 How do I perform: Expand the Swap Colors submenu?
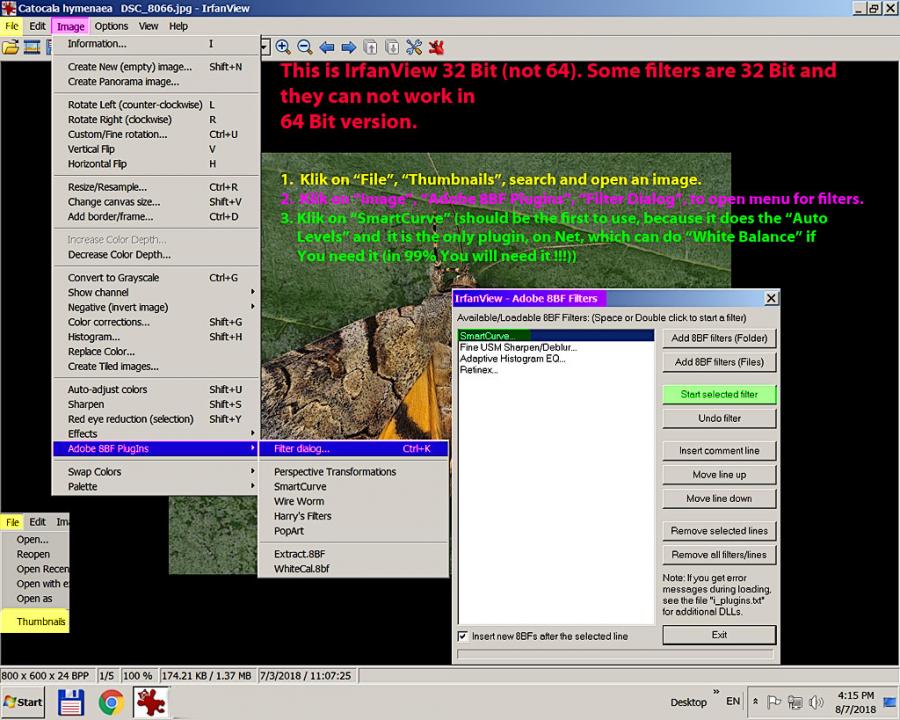click(156, 472)
